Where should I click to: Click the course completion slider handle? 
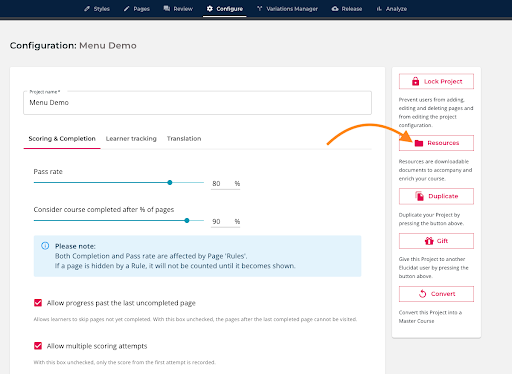pos(187,220)
